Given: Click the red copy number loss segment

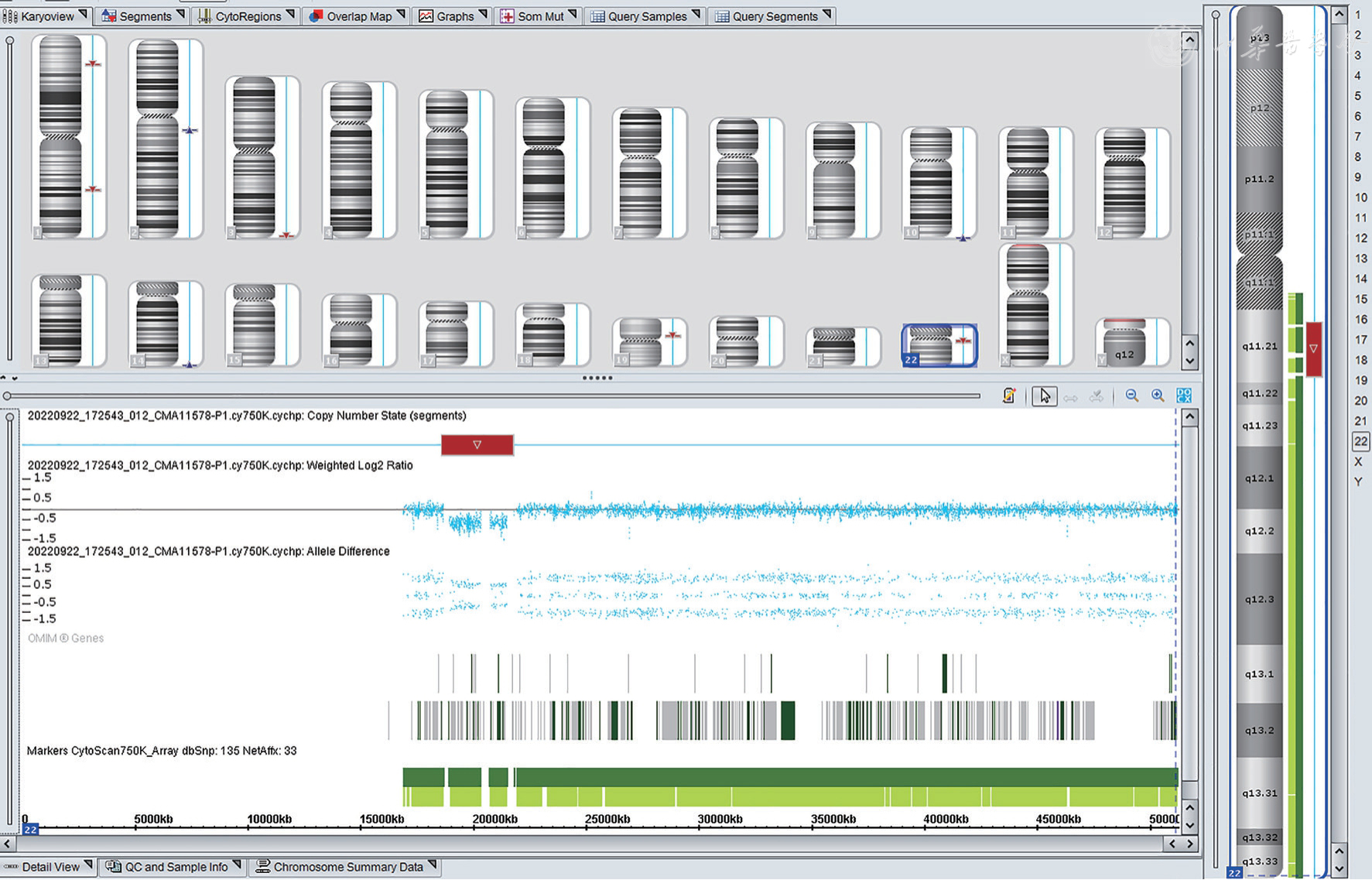Looking at the screenshot, I should [x=477, y=445].
